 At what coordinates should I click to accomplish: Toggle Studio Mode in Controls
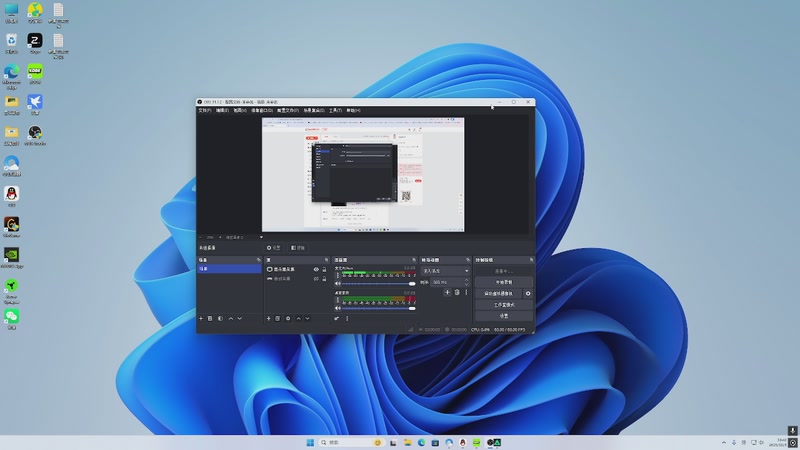point(504,305)
